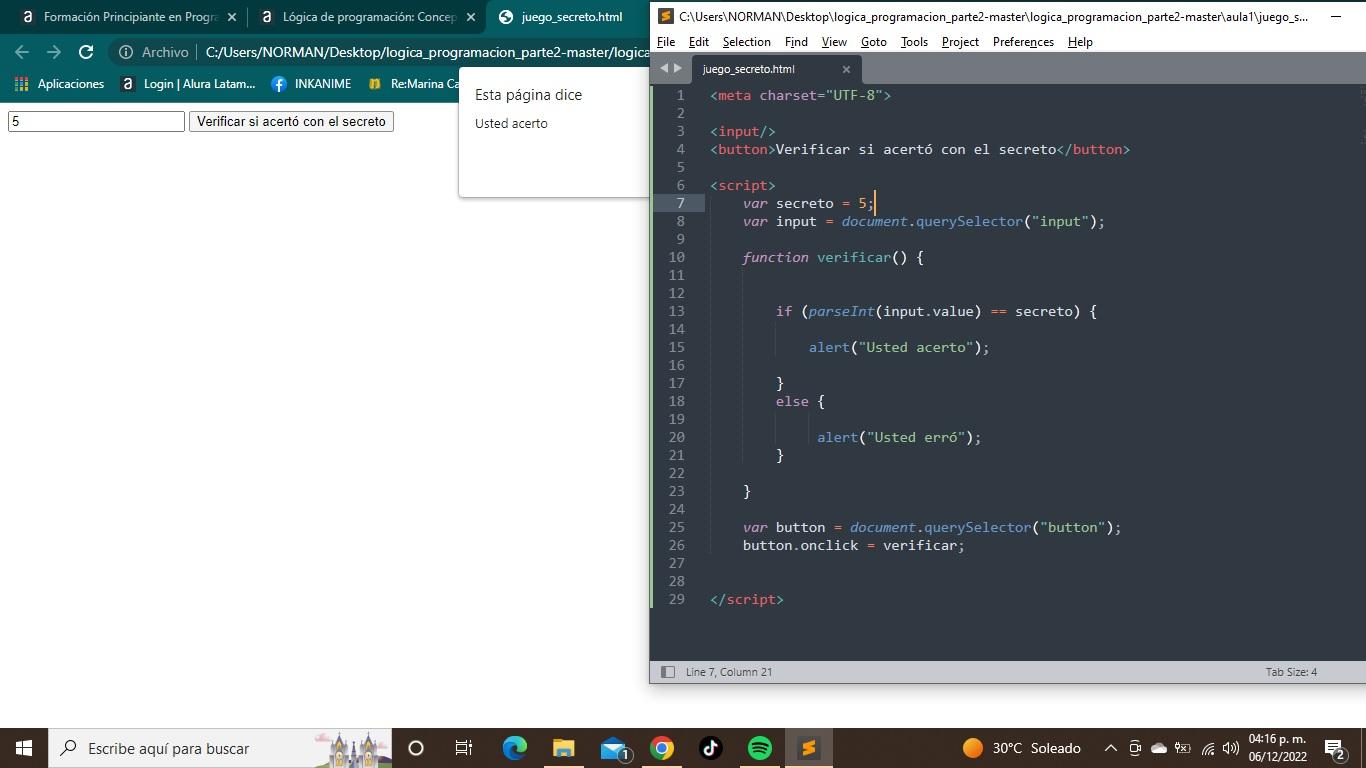Screen dimensions: 1366x768
Task: Open the INKANIME bookmark
Action: point(311,84)
